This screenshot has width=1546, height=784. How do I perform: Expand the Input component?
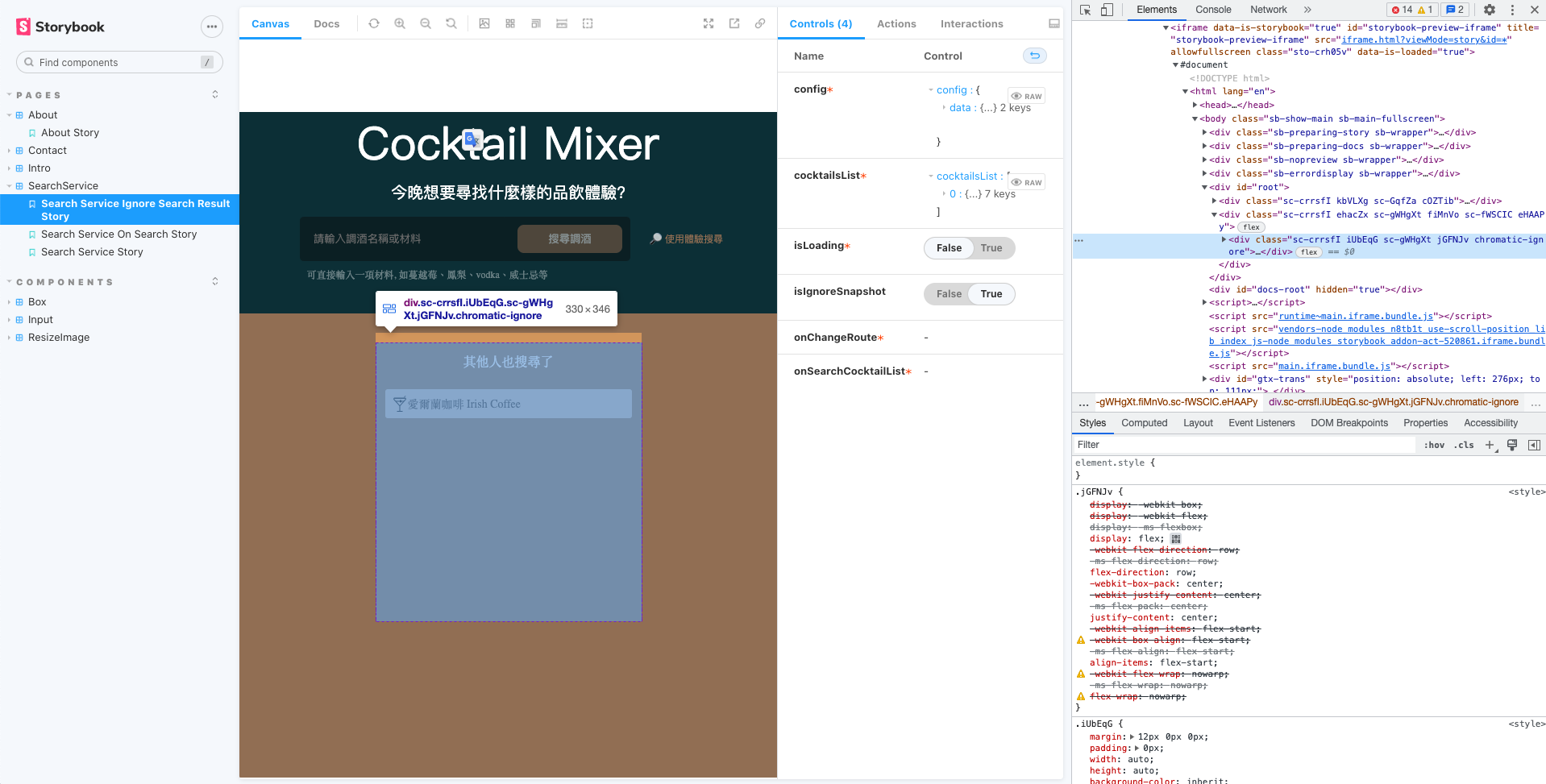[x=40, y=320]
